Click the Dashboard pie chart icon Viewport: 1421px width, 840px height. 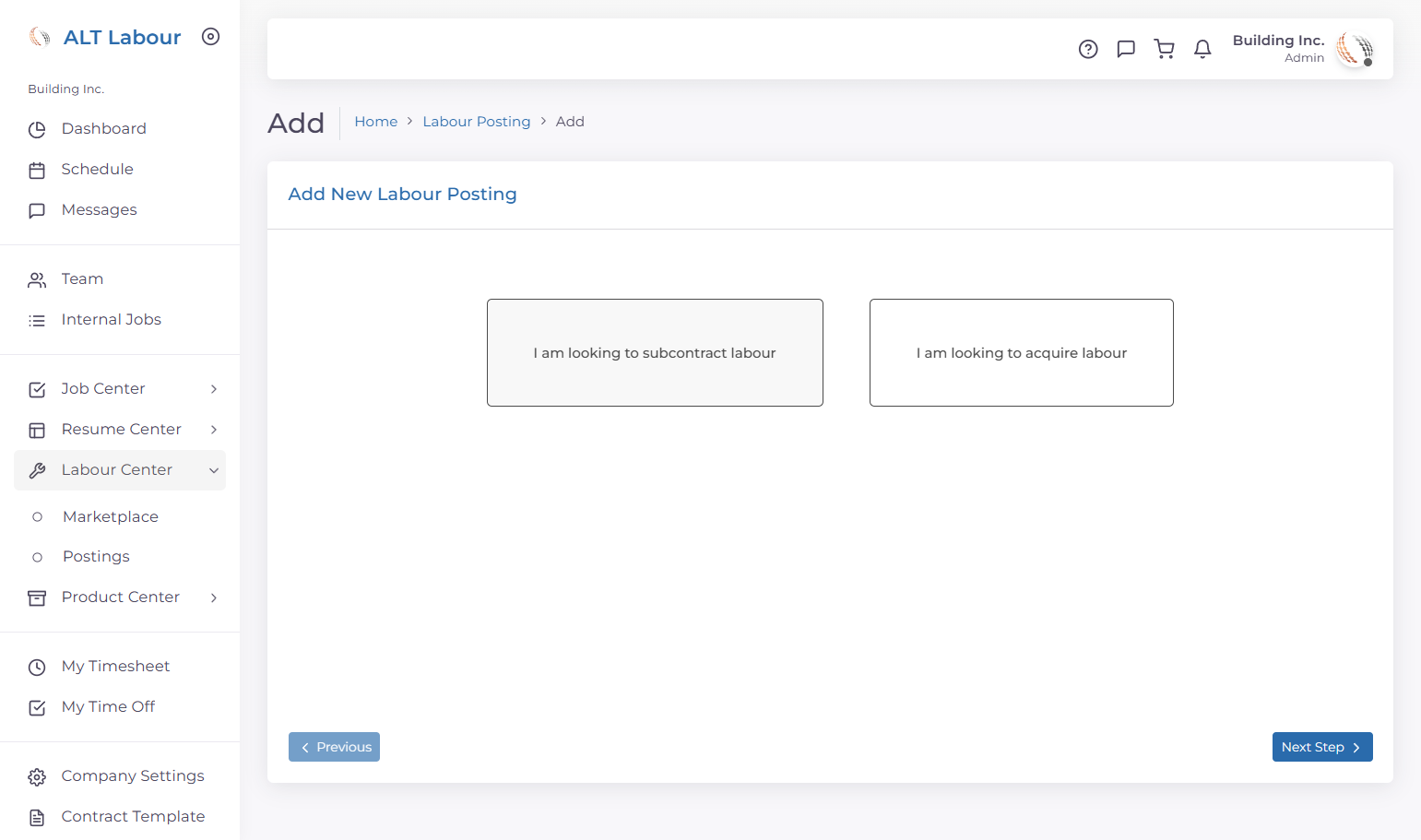pyautogui.click(x=37, y=130)
